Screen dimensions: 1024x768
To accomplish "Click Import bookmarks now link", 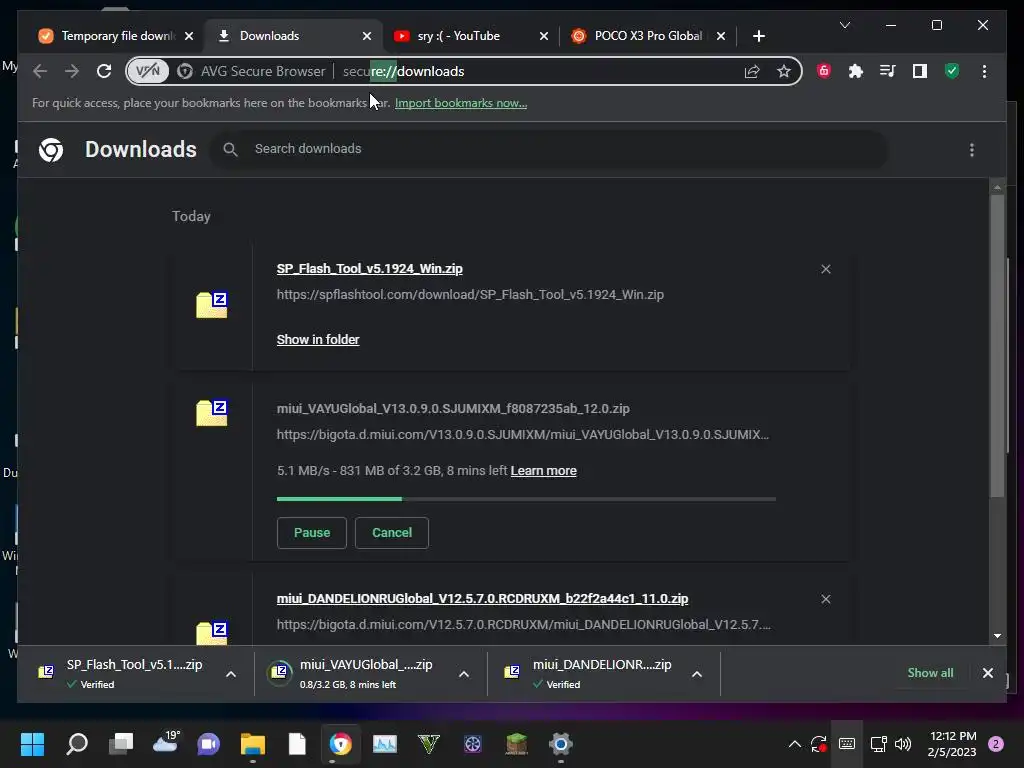I will tap(460, 103).
